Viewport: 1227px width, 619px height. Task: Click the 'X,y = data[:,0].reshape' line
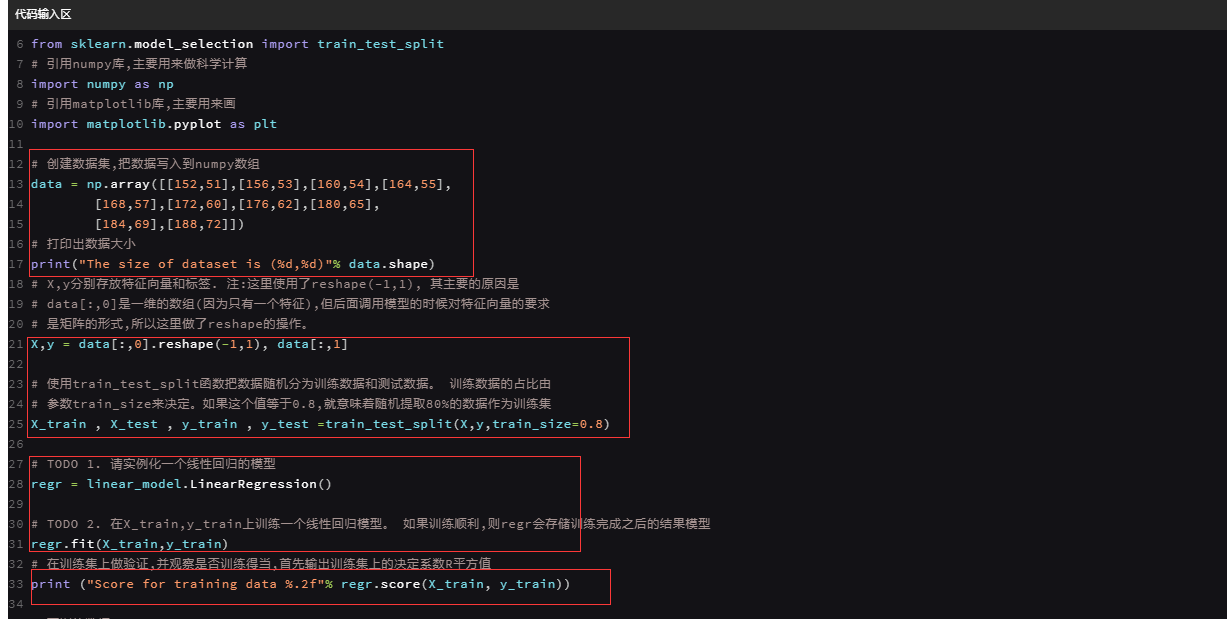coord(189,344)
